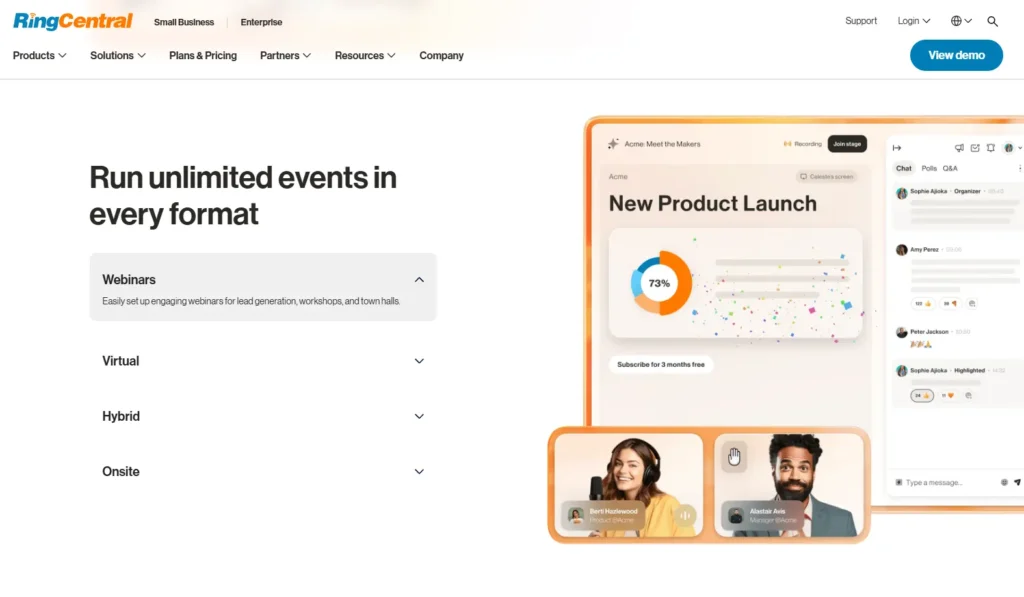Image resolution: width=1024 pixels, height=597 pixels.
Task: Toggle the 24 thumbs-up reaction on highlighted message
Action: point(922,395)
